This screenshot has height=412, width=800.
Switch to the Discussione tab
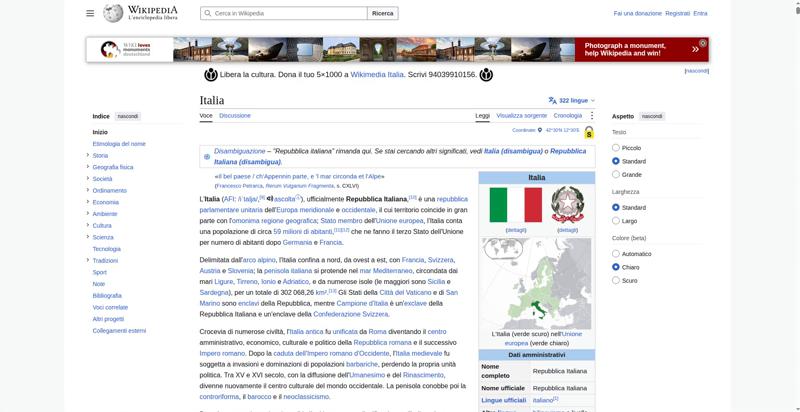pos(235,116)
